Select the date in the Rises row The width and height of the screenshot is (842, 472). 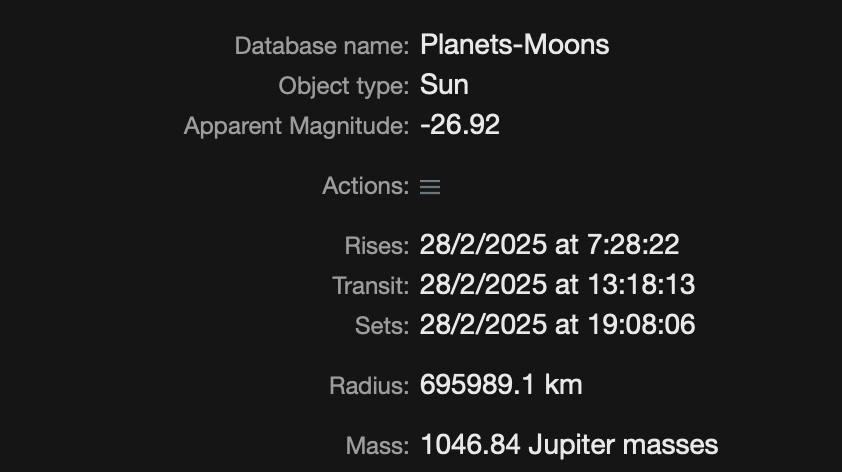tap(483, 245)
